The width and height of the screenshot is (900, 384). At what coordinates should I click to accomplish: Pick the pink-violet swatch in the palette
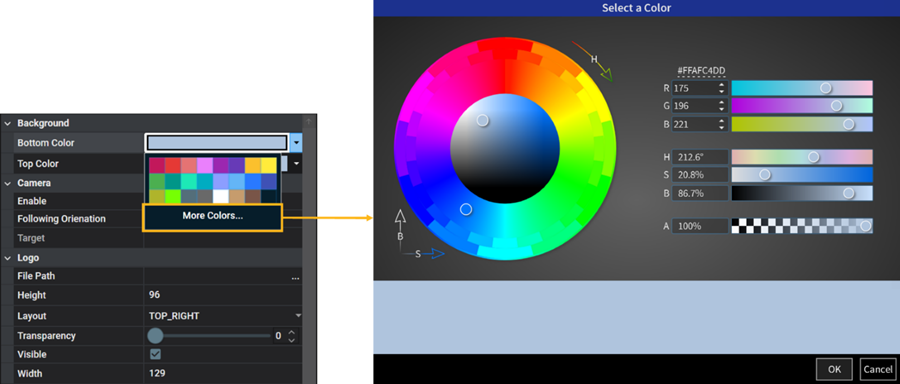click(205, 165)
